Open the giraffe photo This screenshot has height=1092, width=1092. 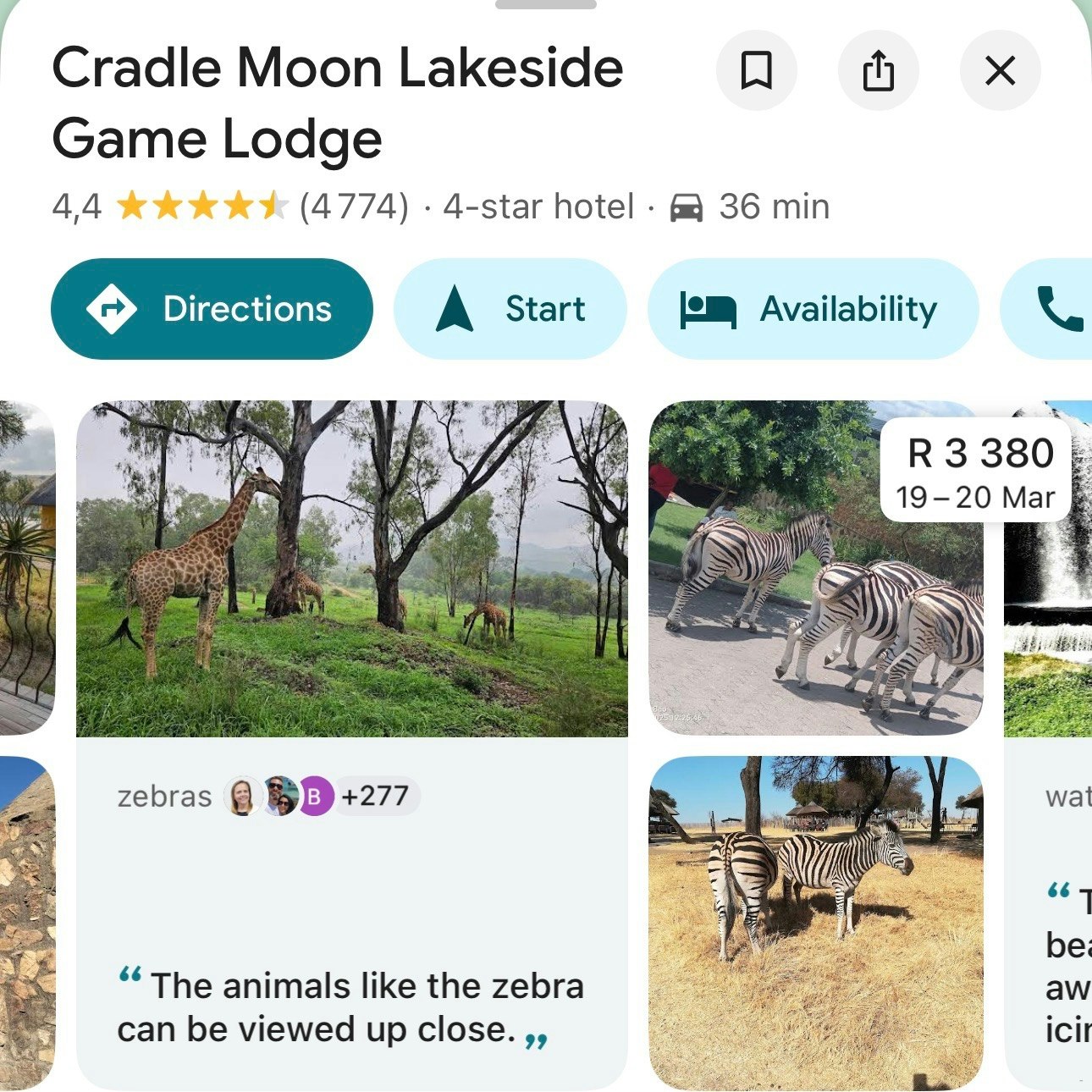(x=351, y=568)
